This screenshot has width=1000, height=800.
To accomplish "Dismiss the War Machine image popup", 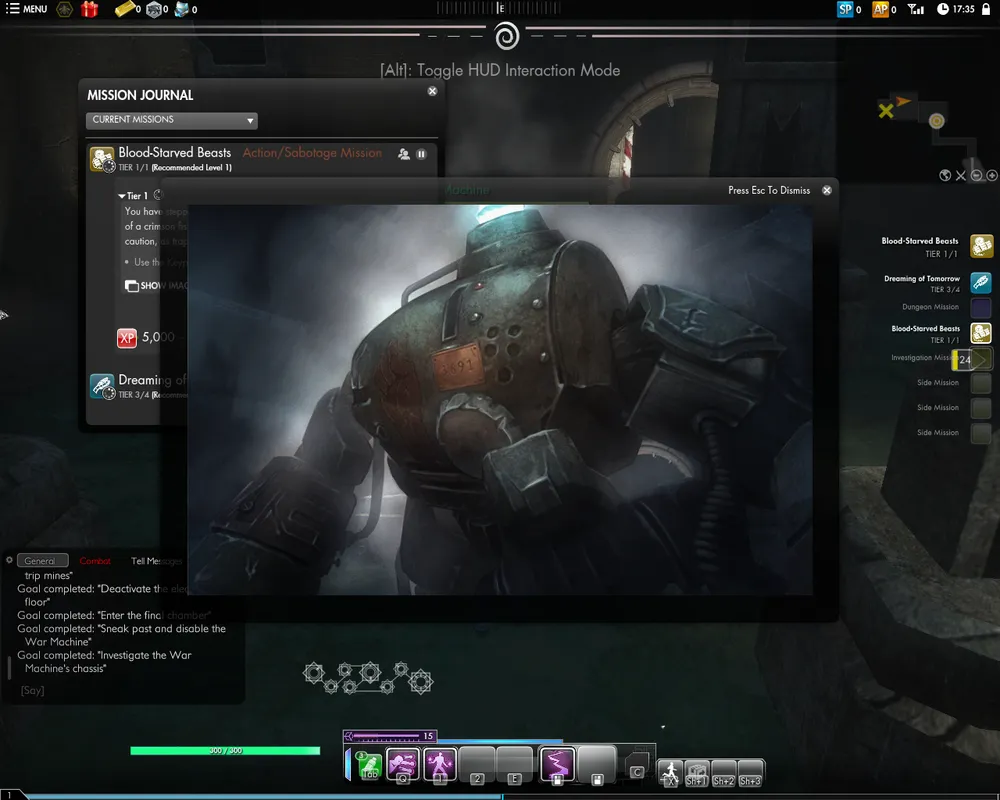I will point(827,190).
